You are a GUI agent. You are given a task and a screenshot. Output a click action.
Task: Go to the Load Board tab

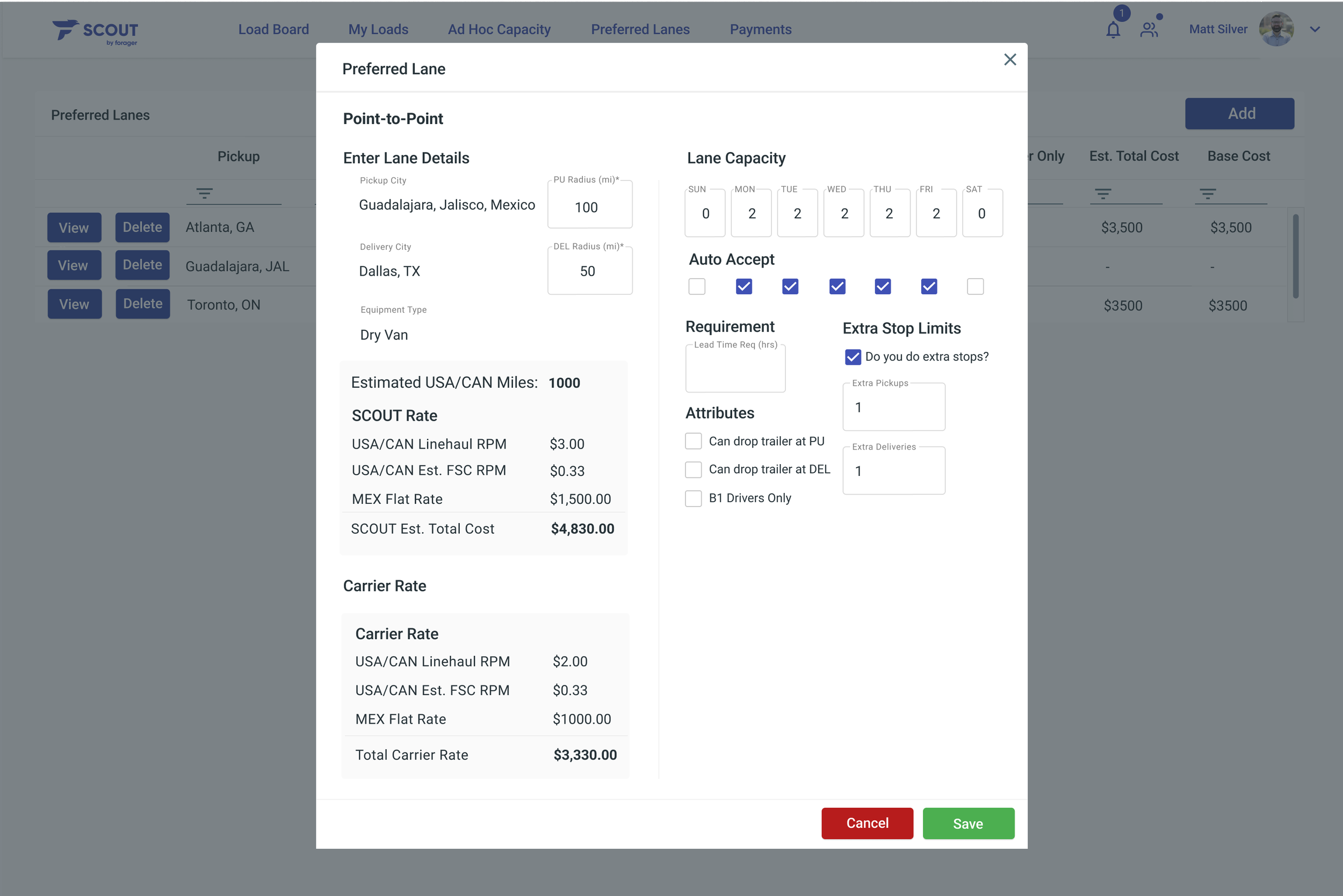[x=273, y=30]
